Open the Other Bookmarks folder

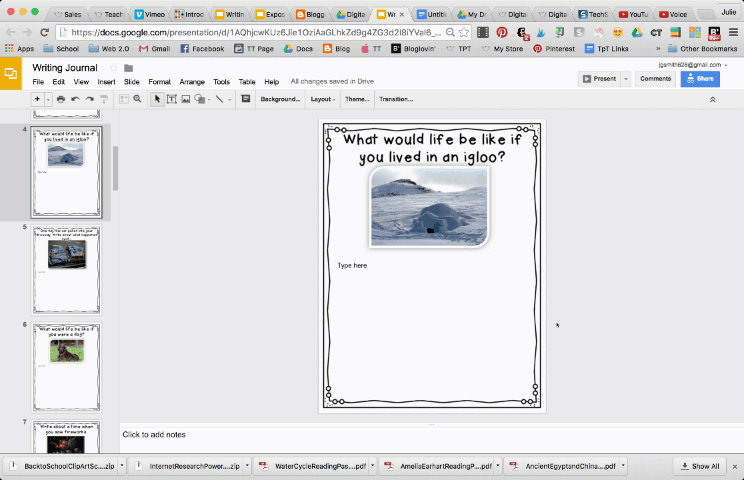pyautogui.click(x=702, y=48)
